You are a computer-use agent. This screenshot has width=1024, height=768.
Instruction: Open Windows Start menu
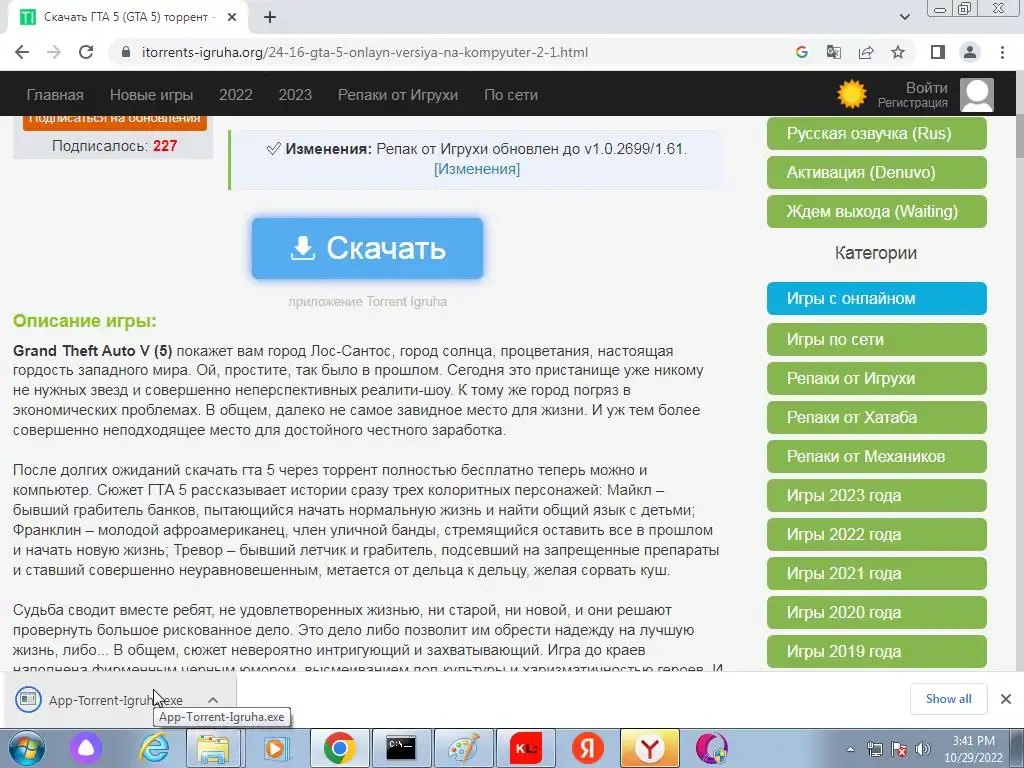click(27, 748)
